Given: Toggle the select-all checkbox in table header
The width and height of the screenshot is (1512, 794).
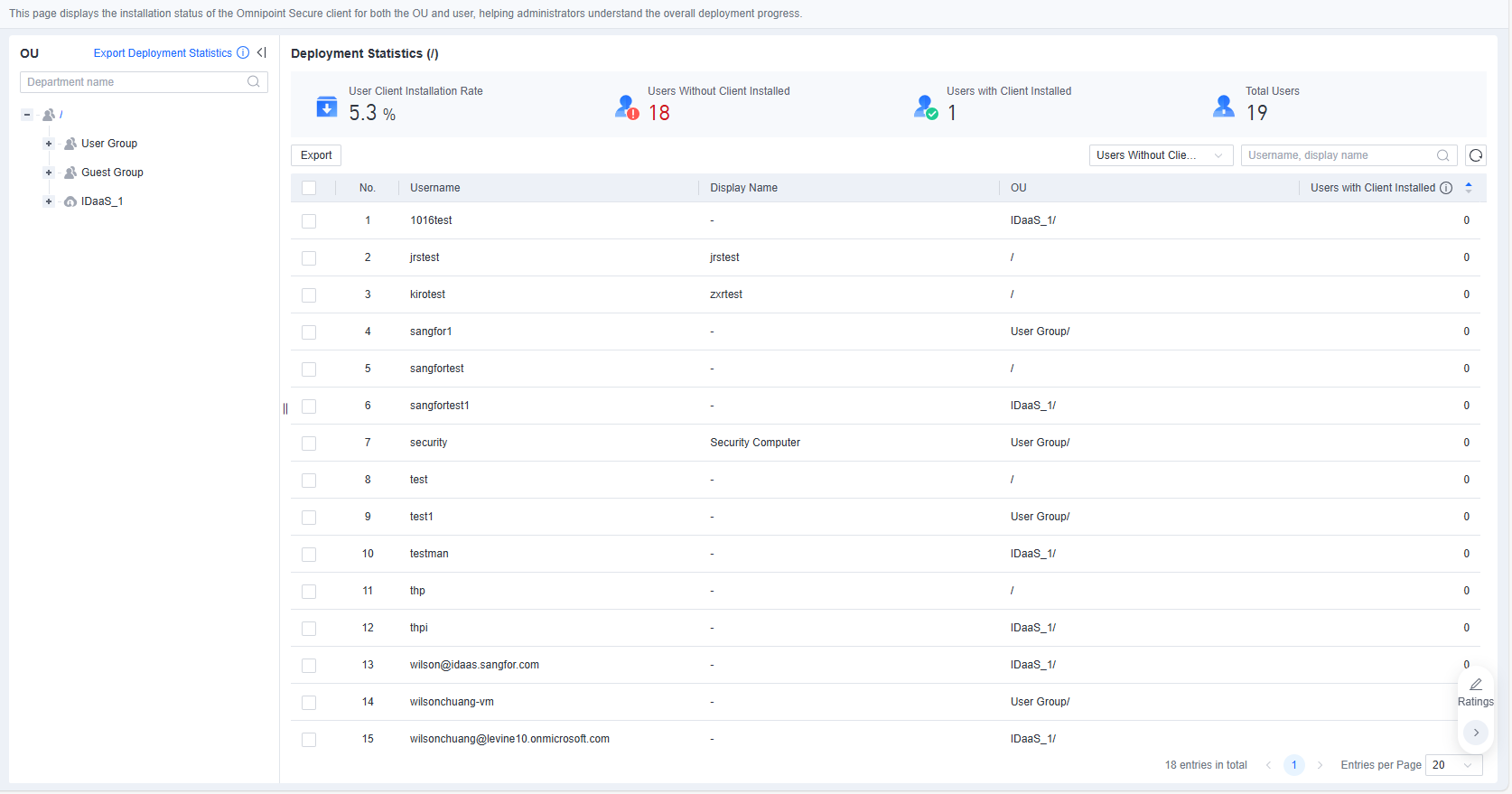Looking at the screenshot, I should coord(309,188).
